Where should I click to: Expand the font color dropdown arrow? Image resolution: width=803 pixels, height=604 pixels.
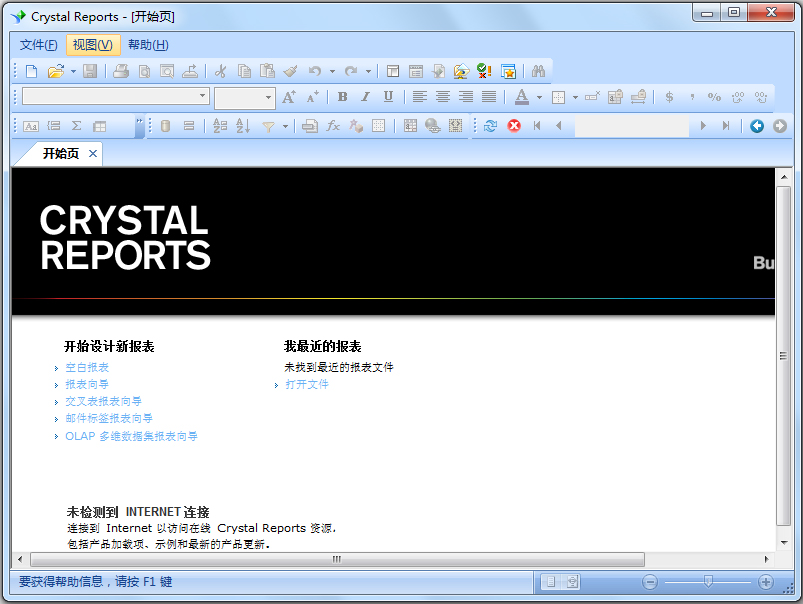coord(538,97)
